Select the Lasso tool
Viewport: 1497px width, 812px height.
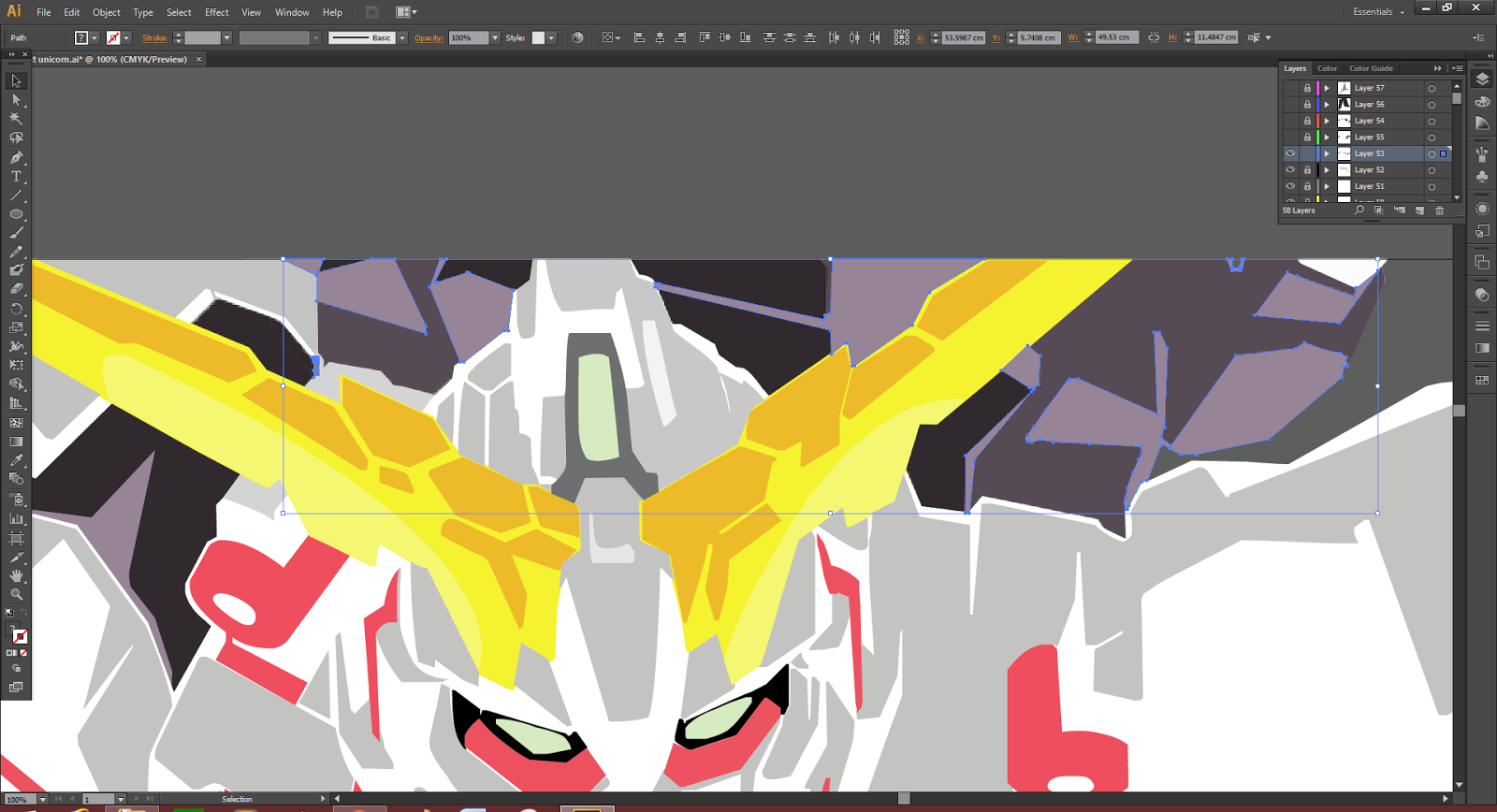(x=16, y=138)
